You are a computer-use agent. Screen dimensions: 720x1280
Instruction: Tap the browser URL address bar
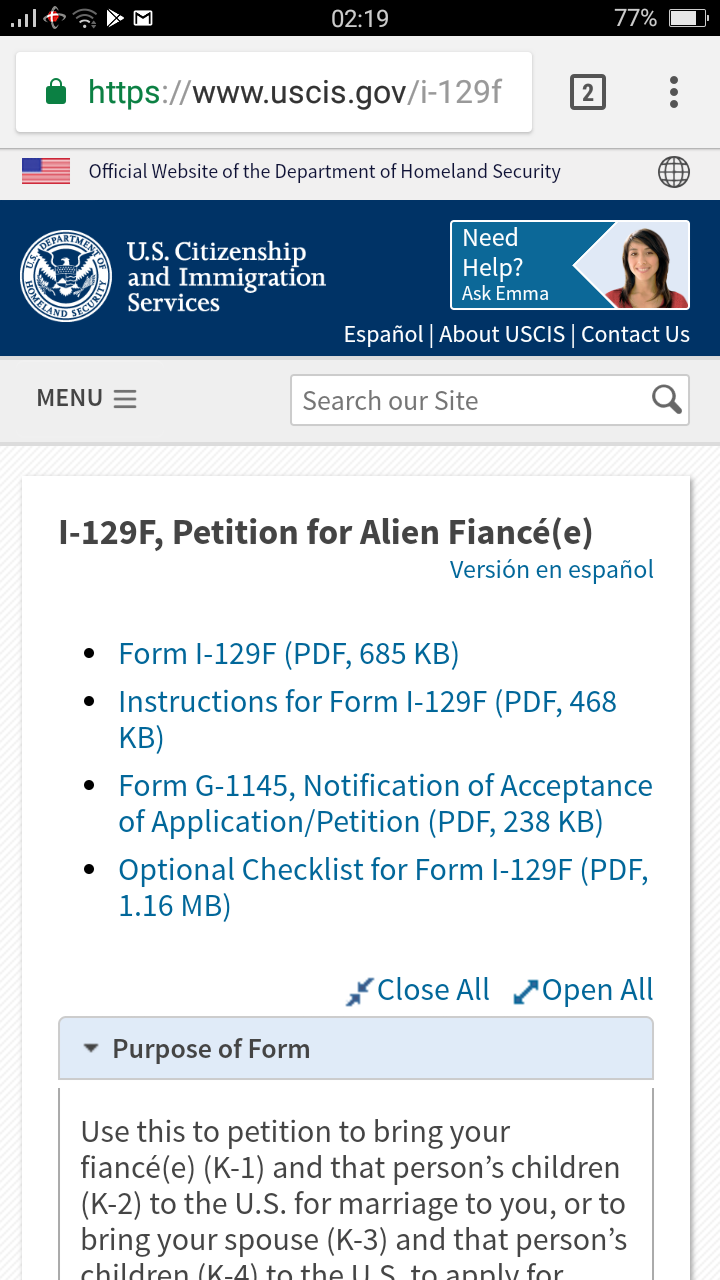pos(274,93)
